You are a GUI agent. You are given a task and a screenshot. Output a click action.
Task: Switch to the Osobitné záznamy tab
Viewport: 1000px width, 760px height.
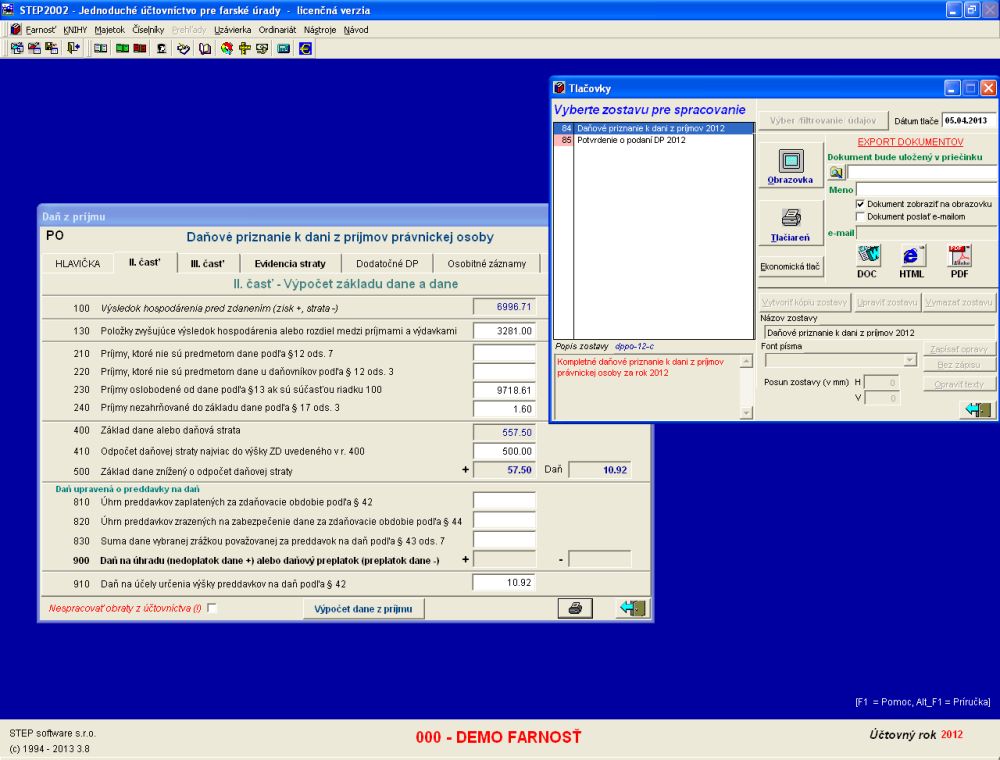pyautogui.click(x=487, y=263)
